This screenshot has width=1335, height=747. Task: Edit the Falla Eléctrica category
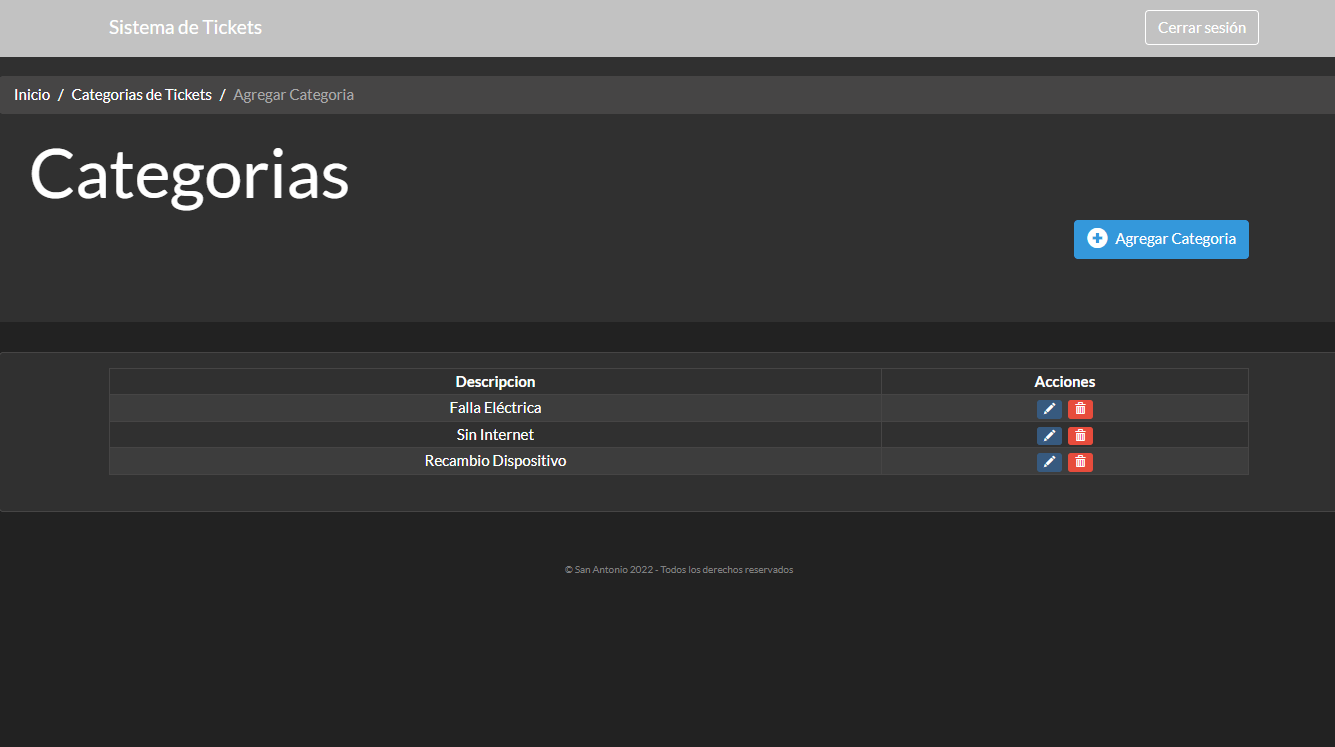tap(1049, 409)
